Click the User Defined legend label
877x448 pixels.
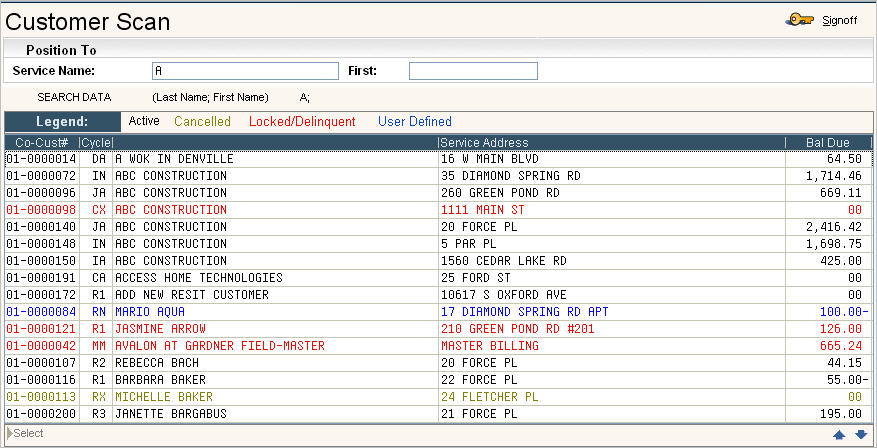[414, 121]
